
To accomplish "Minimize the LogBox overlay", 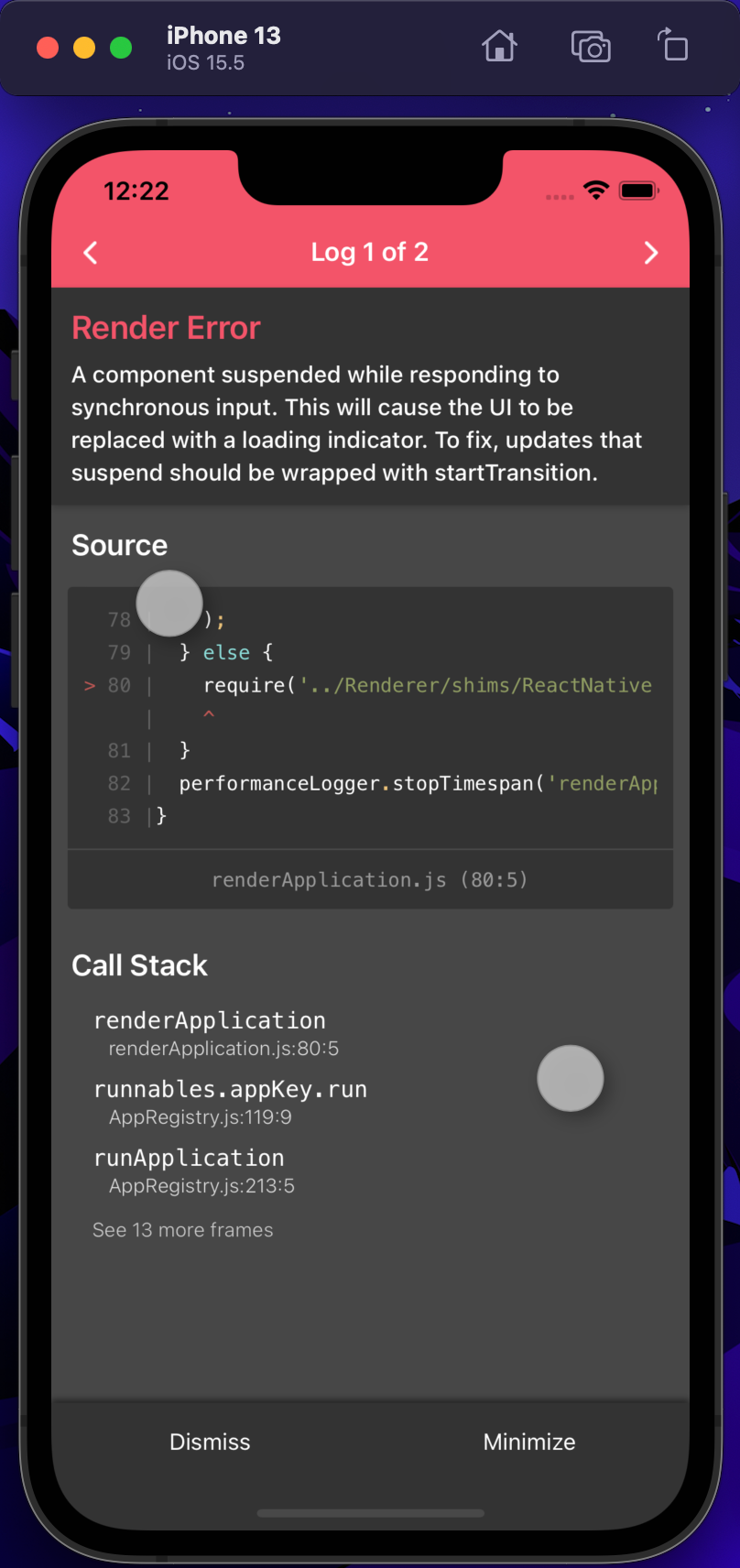I will click(x=529, y=1442).
